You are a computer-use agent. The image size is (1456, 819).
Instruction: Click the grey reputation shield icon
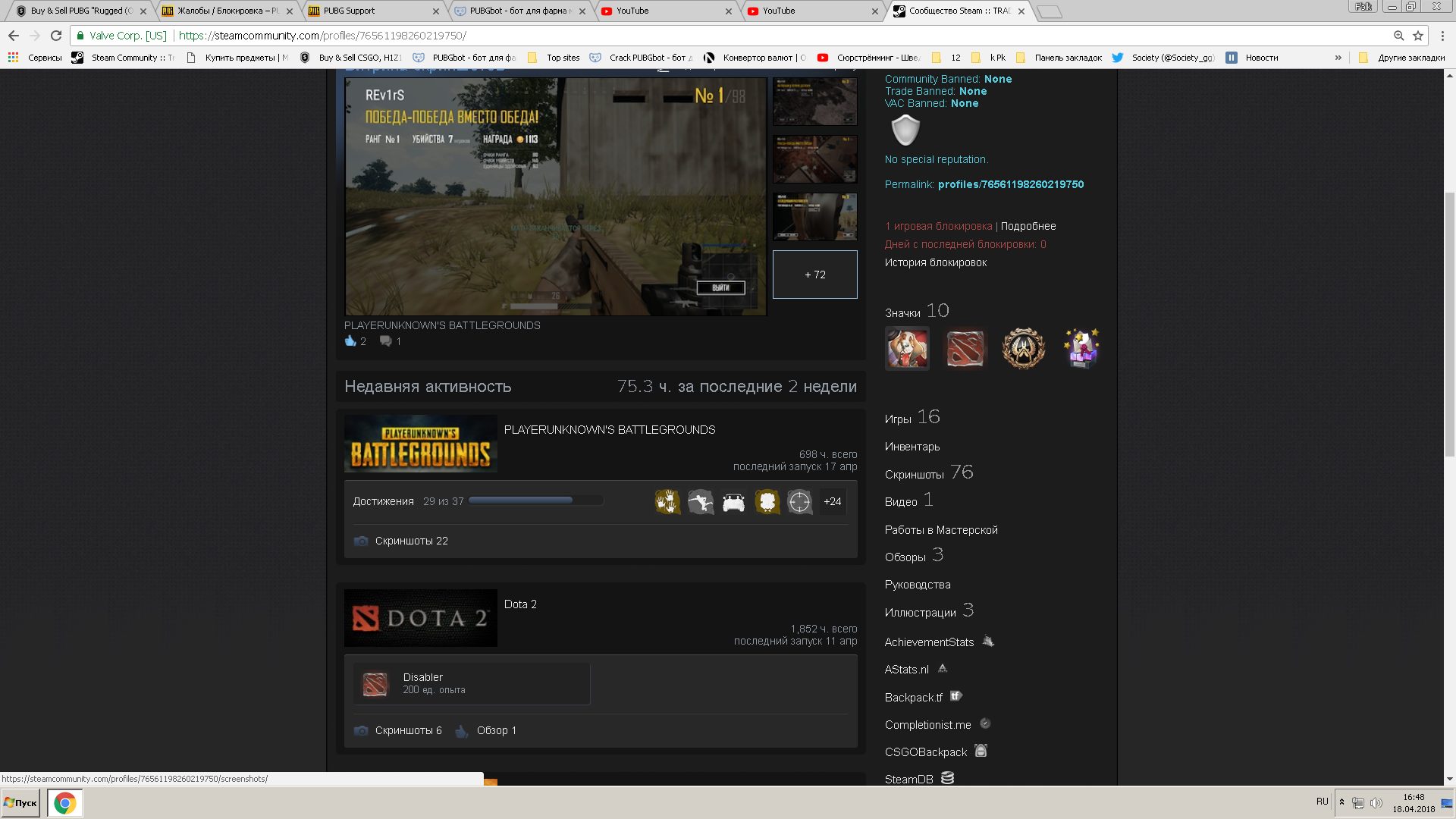905,130
